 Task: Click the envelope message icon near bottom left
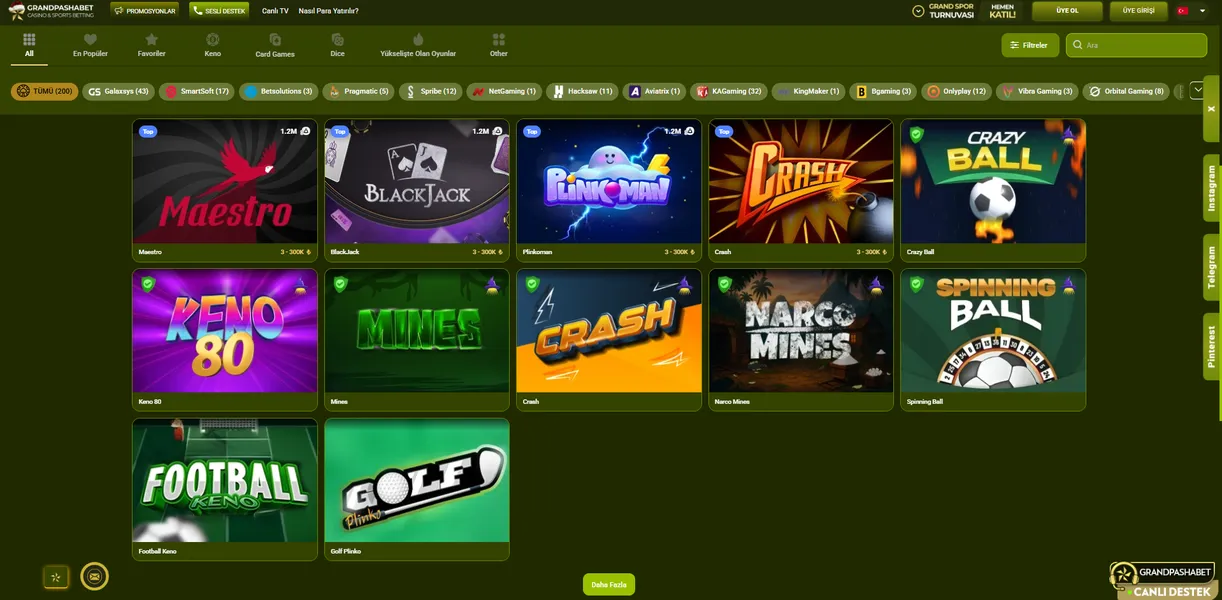(x=94, y=575)
